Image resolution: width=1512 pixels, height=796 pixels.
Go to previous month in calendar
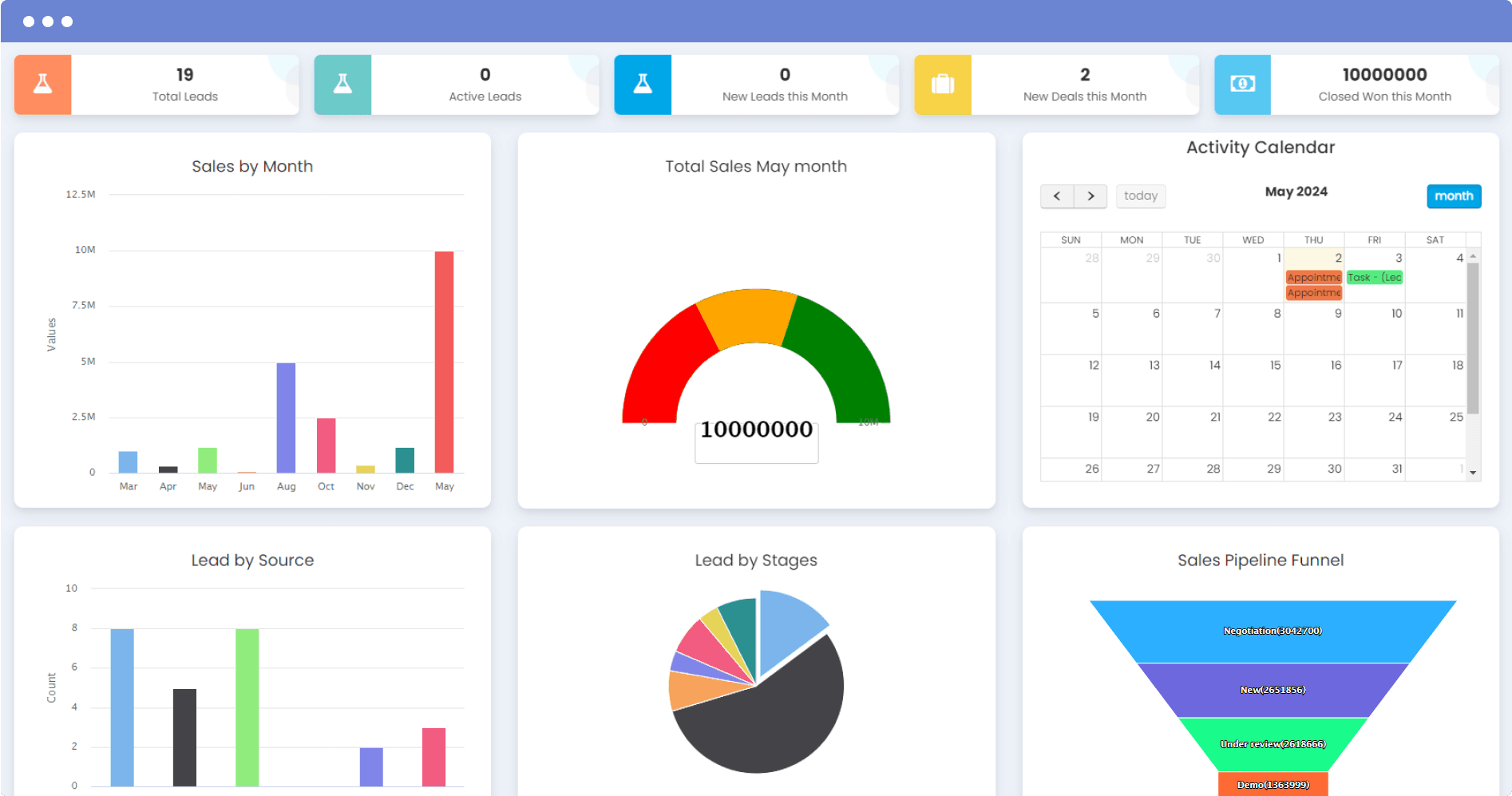[1057, 196]
